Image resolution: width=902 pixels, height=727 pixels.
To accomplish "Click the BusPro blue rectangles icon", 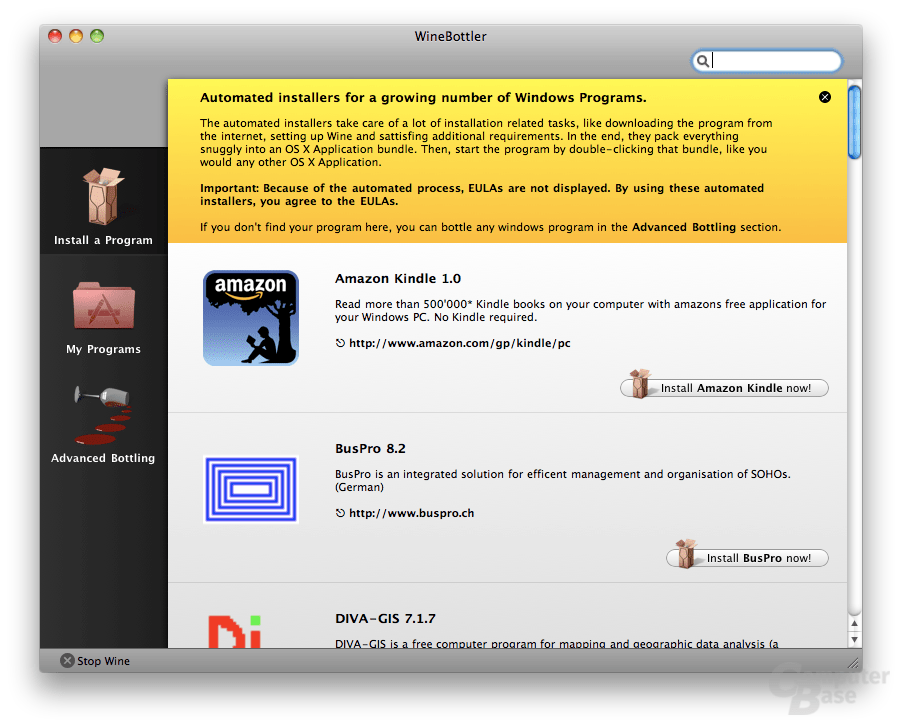I will point(251,489).
